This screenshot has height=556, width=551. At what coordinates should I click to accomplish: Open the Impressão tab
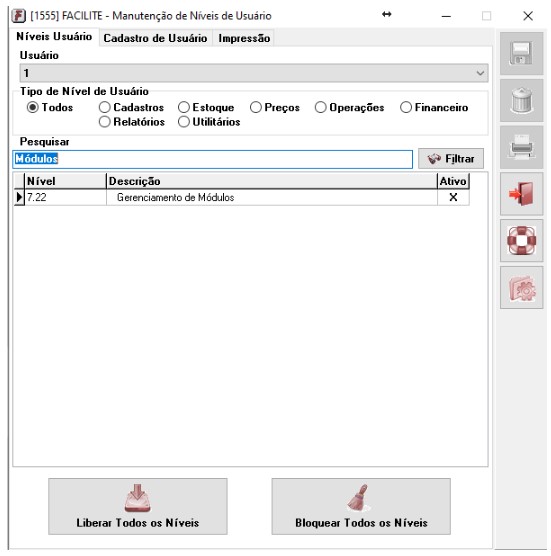[244, 38]
